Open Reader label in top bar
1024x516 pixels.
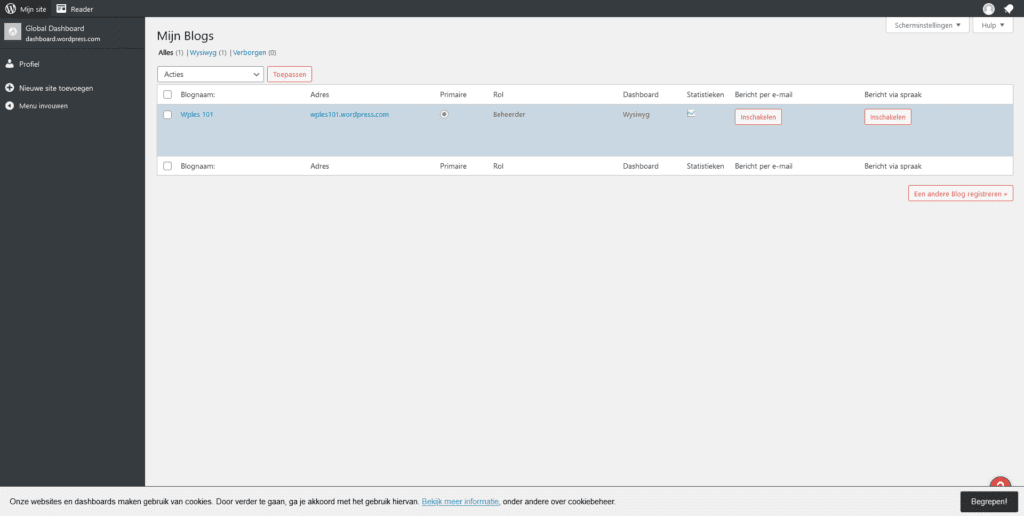pyautogui.click(x=82, y=9)
